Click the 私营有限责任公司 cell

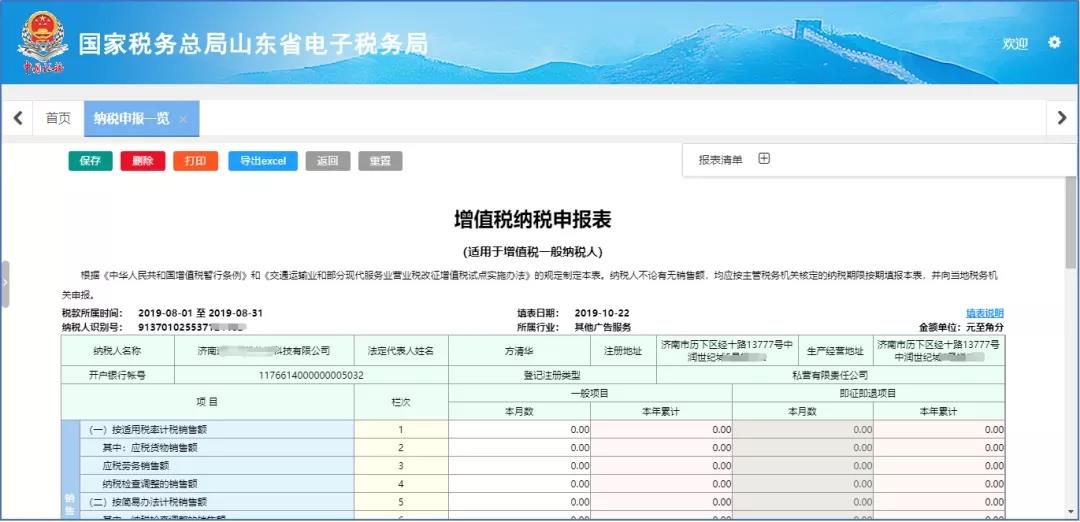tap(830, 375)
